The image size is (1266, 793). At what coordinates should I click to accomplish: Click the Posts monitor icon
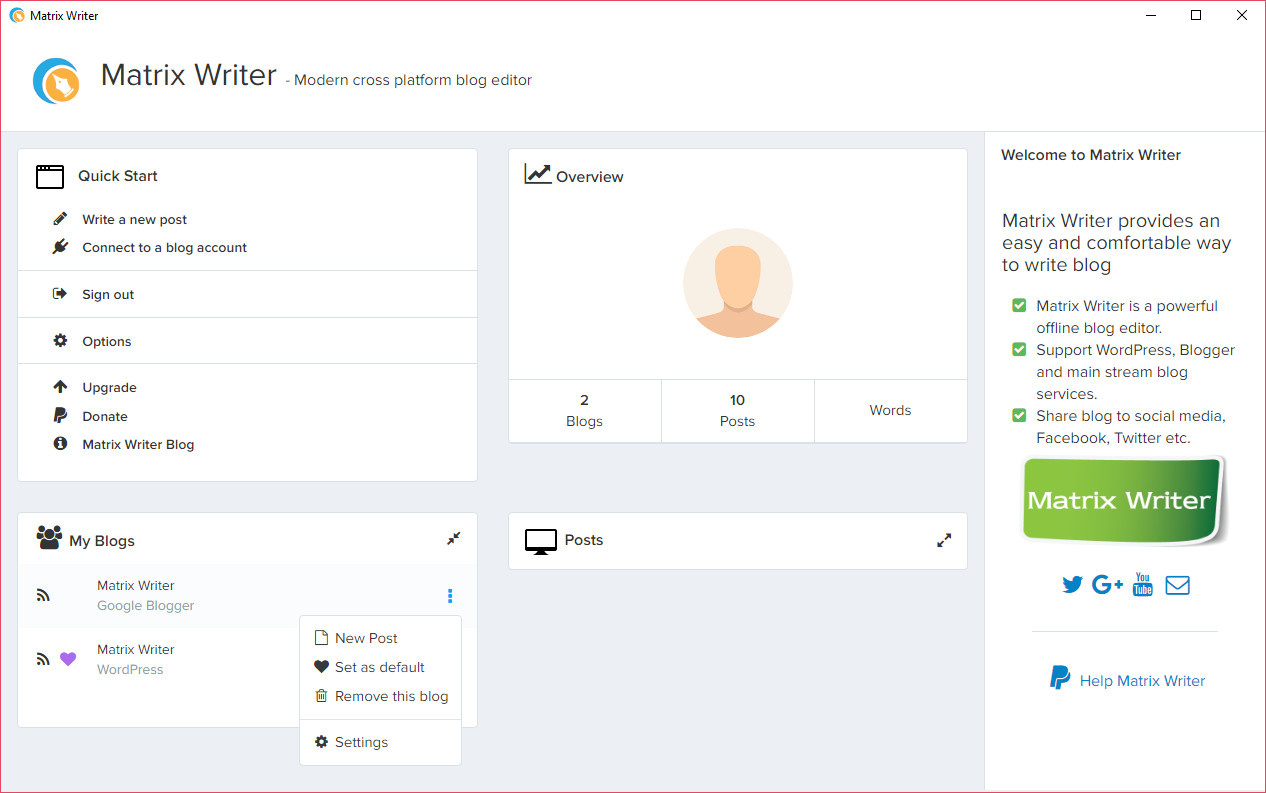coord(541,541)
